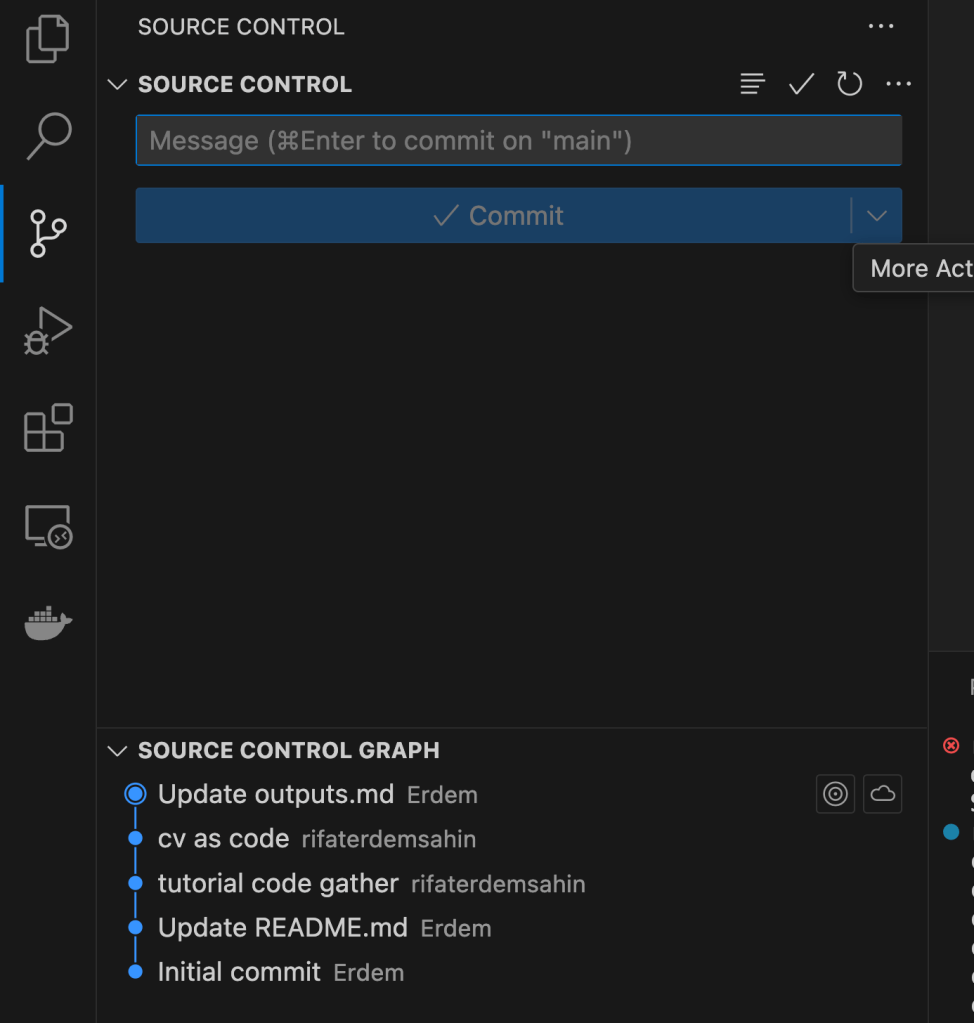Collapse the Source Control section chevron
The image size is (974, 1023).
point(117,84)
